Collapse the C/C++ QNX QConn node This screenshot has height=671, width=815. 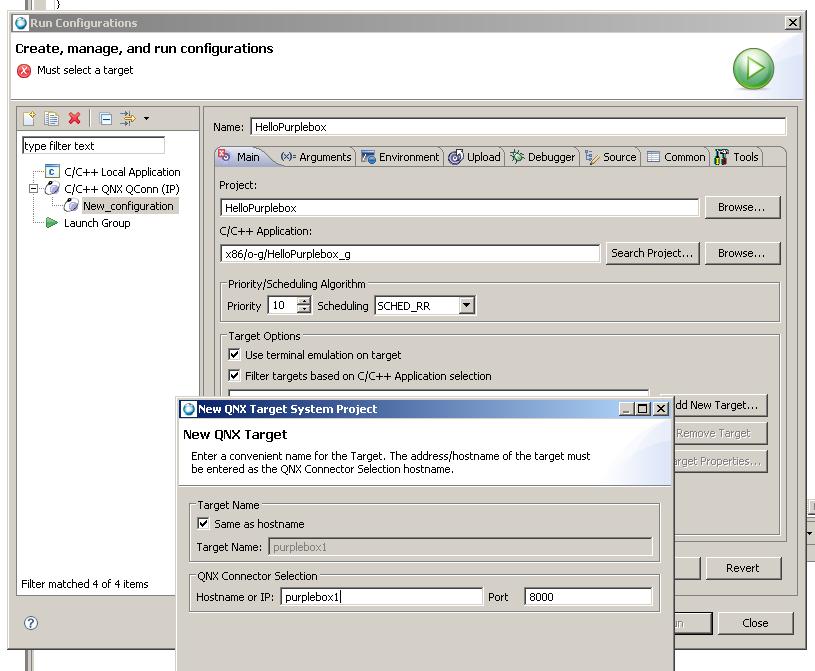(34, 189)
